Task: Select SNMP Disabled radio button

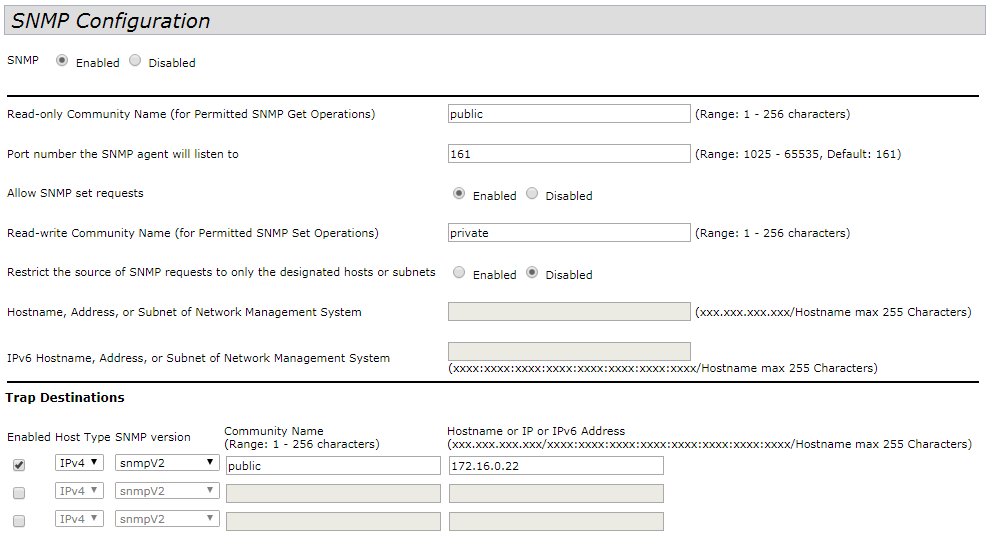Action: pos(135,61)
